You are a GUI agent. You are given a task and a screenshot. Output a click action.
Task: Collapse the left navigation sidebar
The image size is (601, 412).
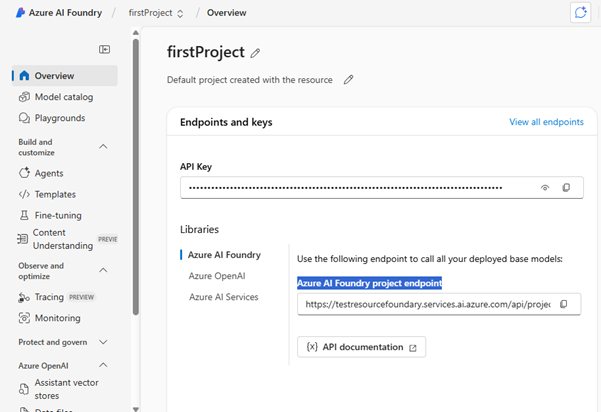coord(104,49)
